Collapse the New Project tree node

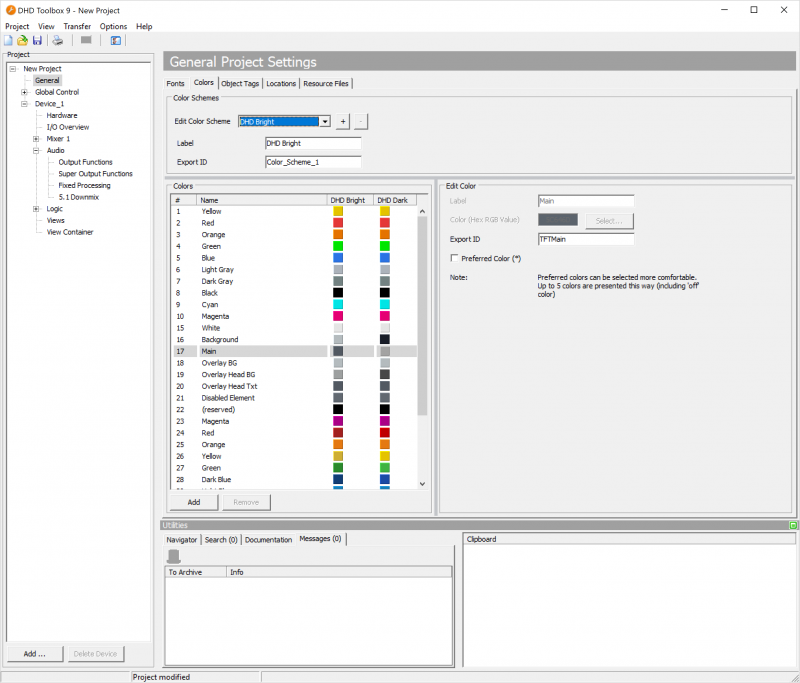13,69
